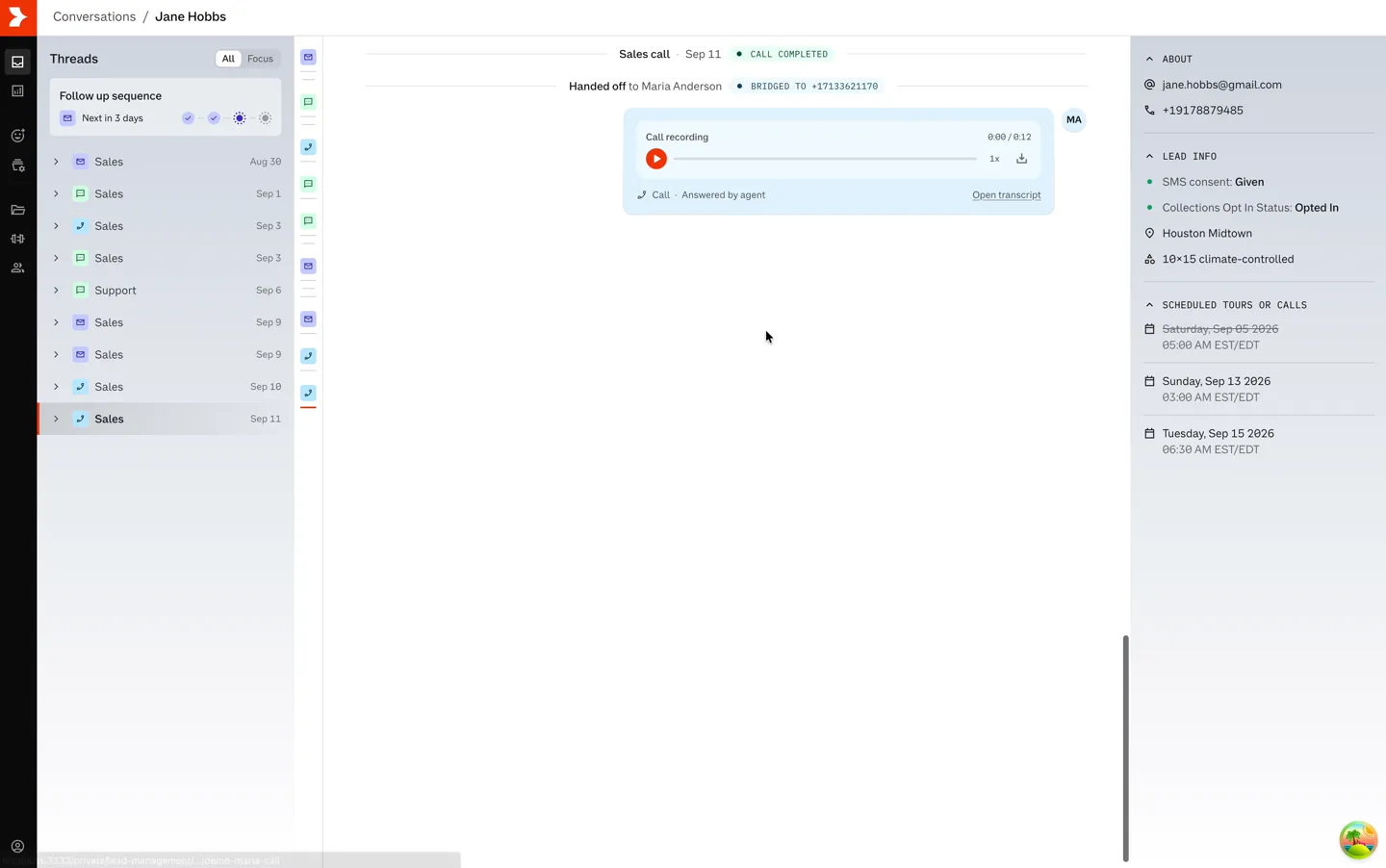Click the call recording progress bar
The height and width of the screenshot is (868, 1386).
pyautogui.click(x=825, y=159)
